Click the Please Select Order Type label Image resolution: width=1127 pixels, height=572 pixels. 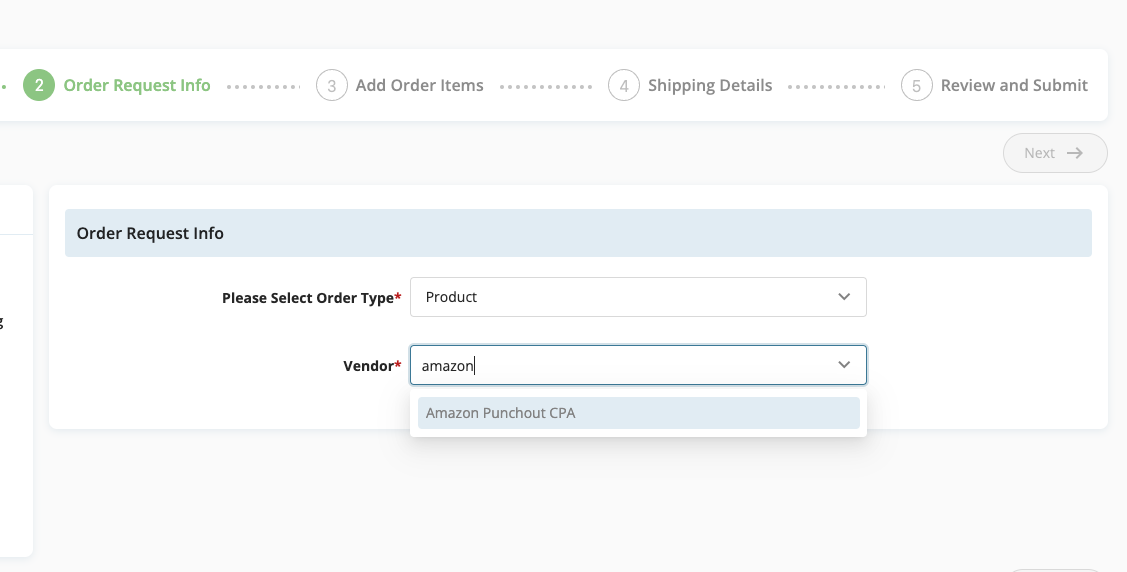[311, 297]
